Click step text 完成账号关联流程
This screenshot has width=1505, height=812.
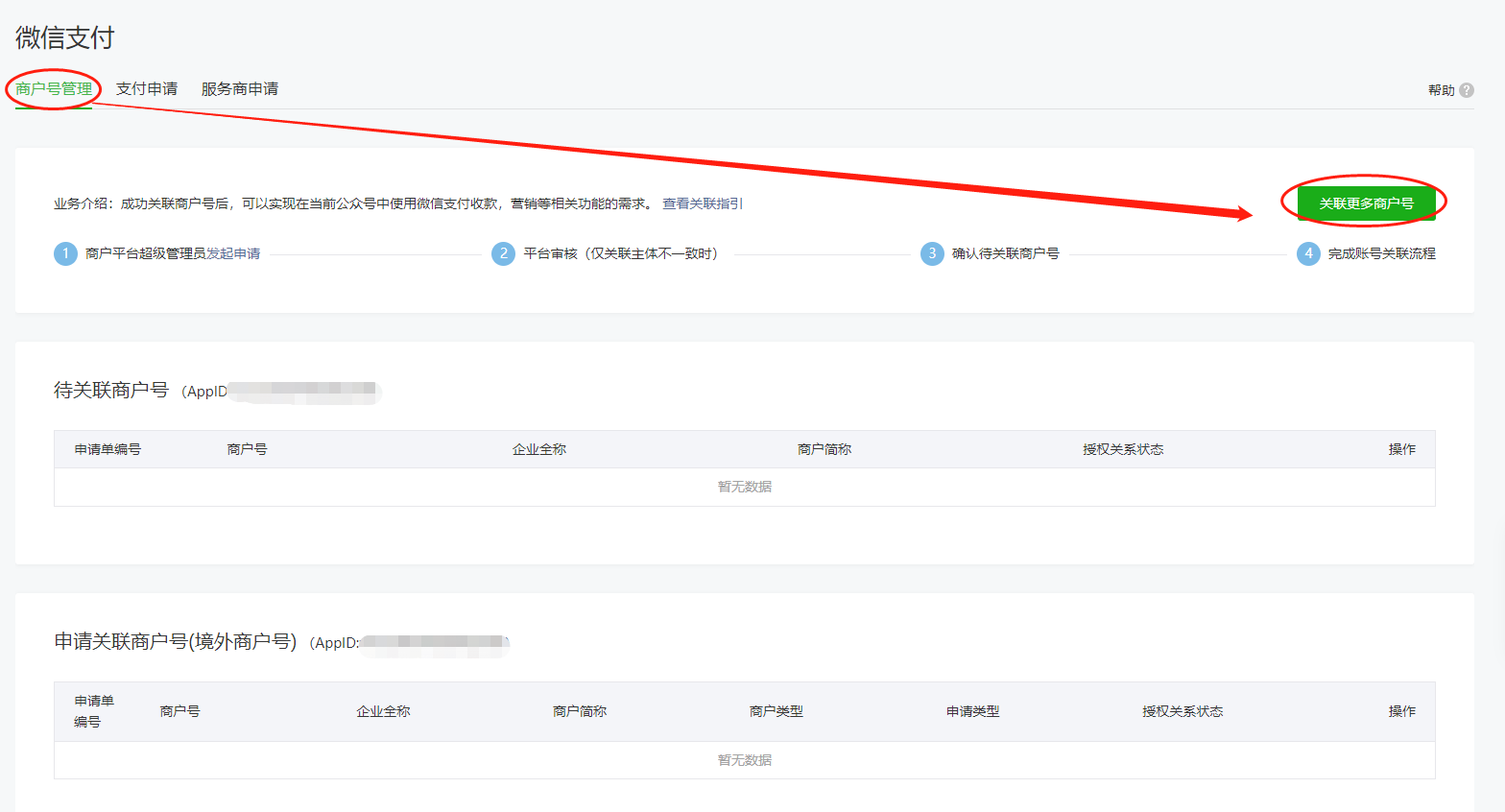coord(1382,253)
